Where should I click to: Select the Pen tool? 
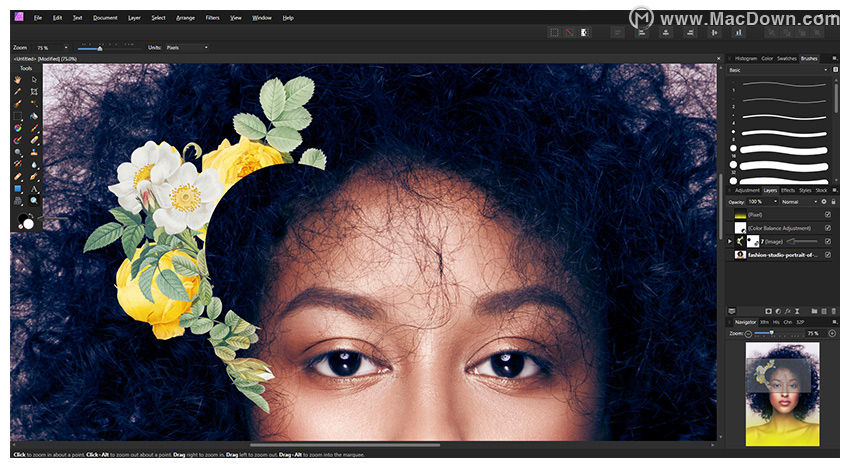tap(34, 176)
